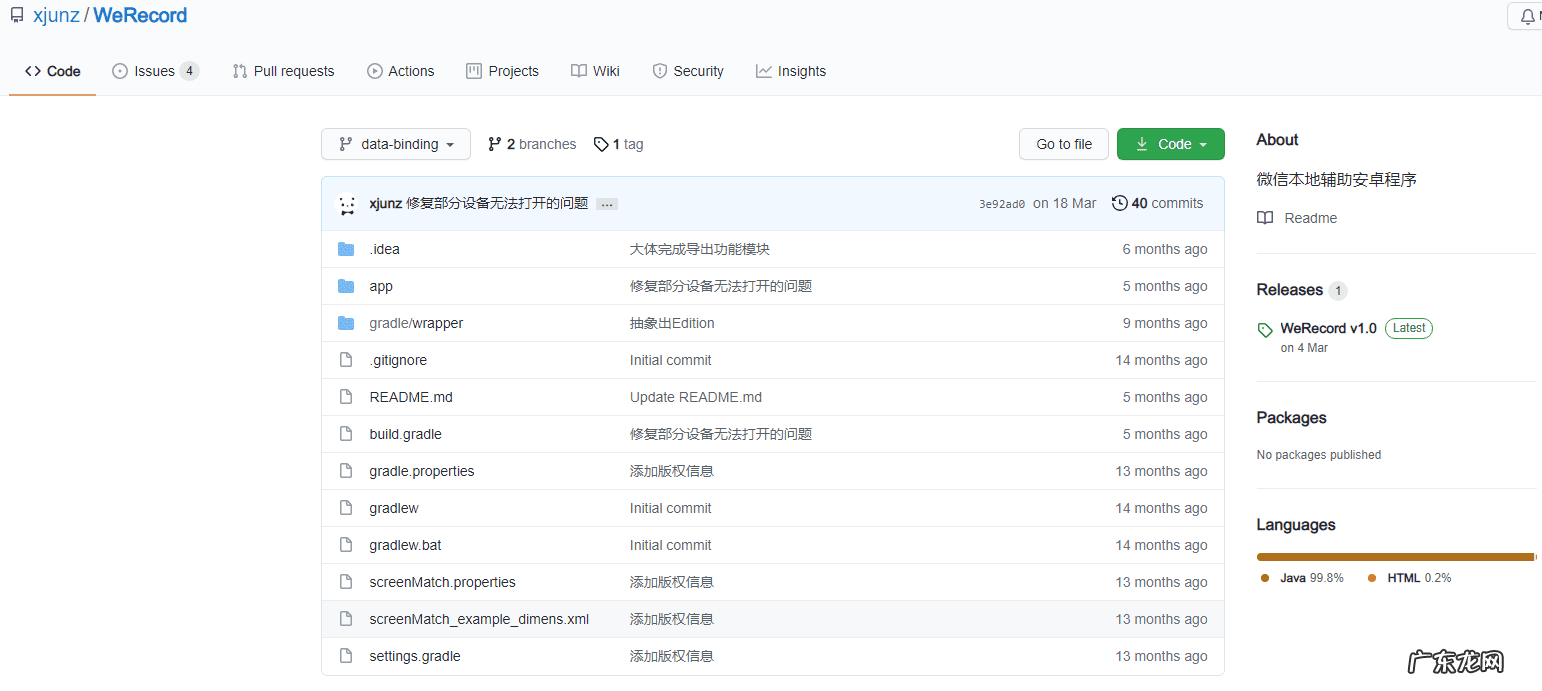Expand the commit message ellipsis button
1542x691 pixels.
pyautogui.click(x=606, y=204)
